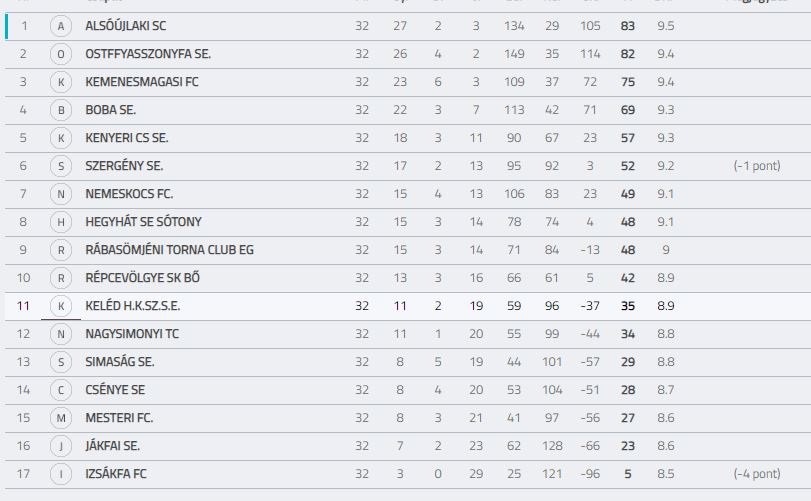Select the Nemeskocs FC. team name
This screenshot has width=811, height=501.
click(x=129, y=194)
